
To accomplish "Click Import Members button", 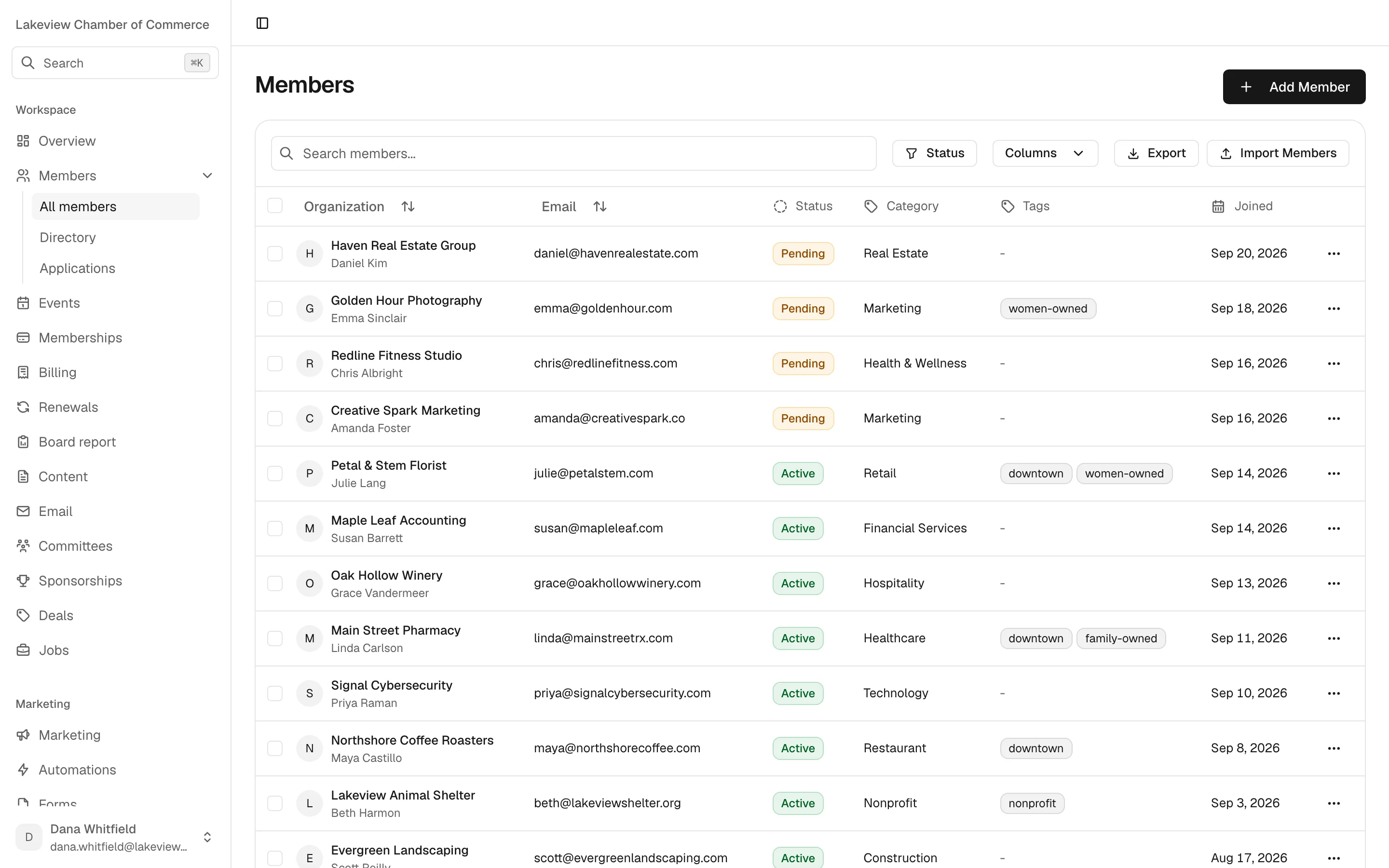I will 1278,153.
